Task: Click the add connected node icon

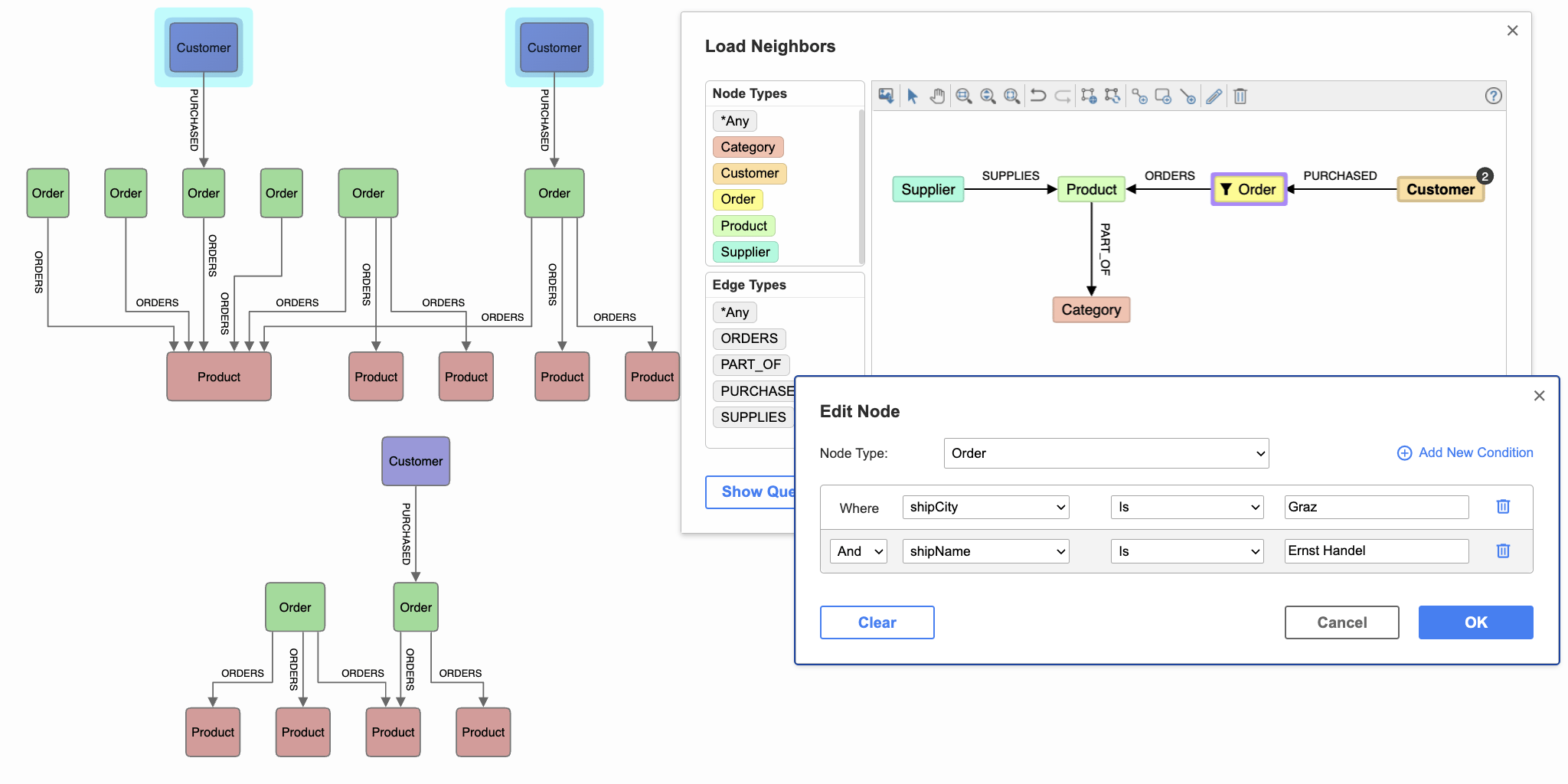Action: click(x=1140, y=96)
